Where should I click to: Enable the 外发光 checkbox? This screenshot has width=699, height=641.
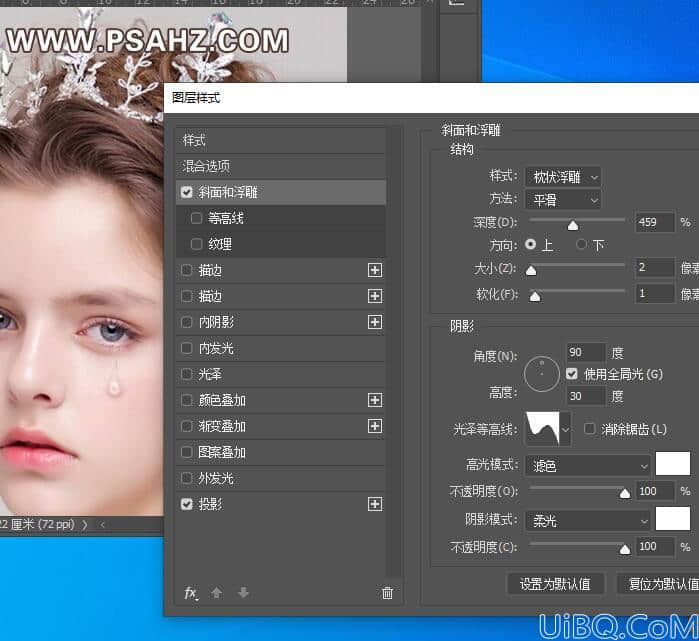click(x=187, y=478)
